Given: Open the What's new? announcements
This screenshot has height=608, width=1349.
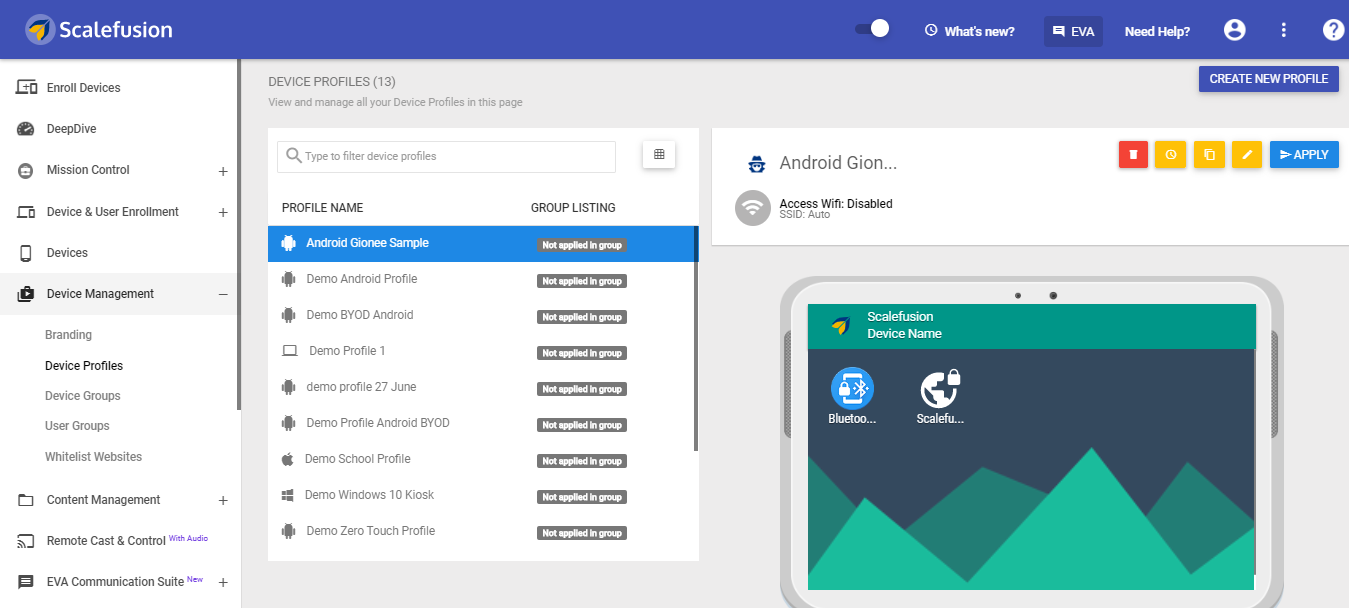Looking at the screenshot, I should (x=969, y=31).
